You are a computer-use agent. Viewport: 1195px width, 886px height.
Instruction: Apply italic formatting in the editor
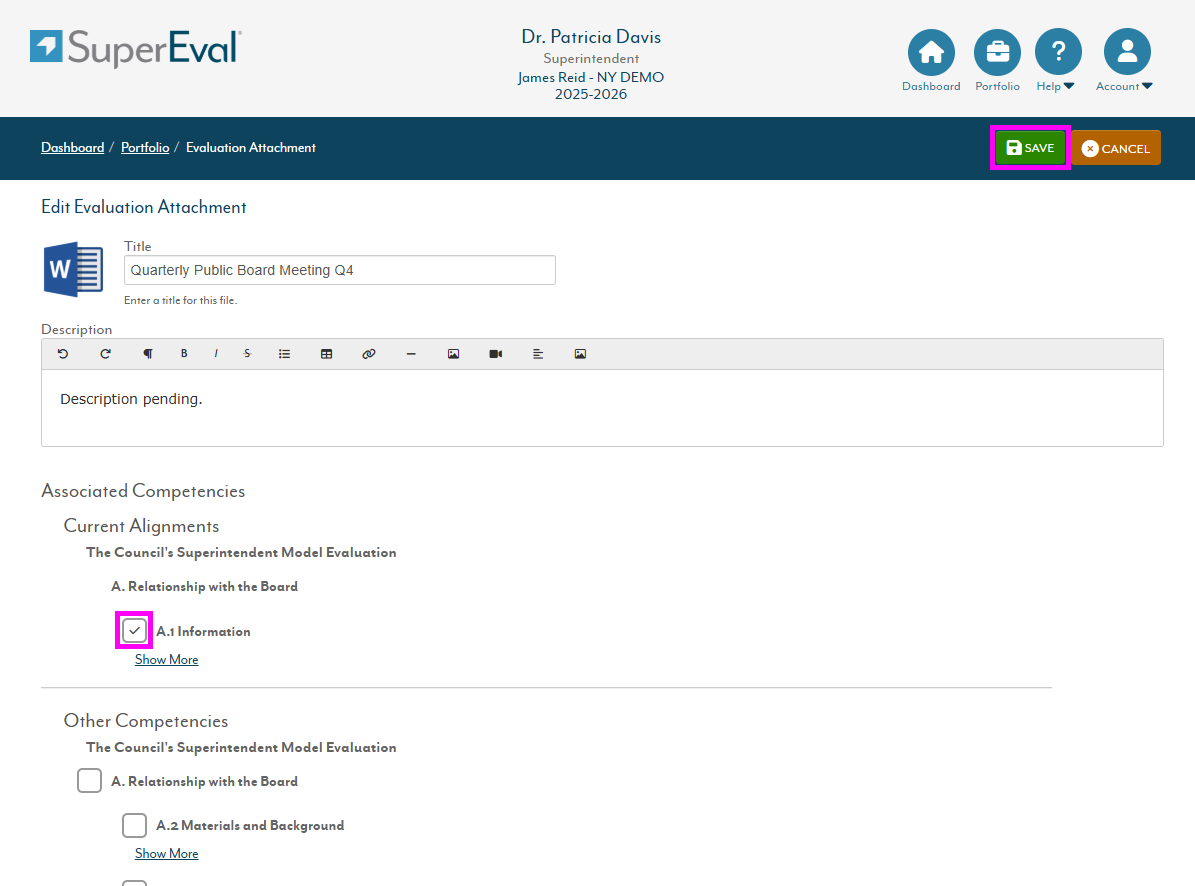215,354
